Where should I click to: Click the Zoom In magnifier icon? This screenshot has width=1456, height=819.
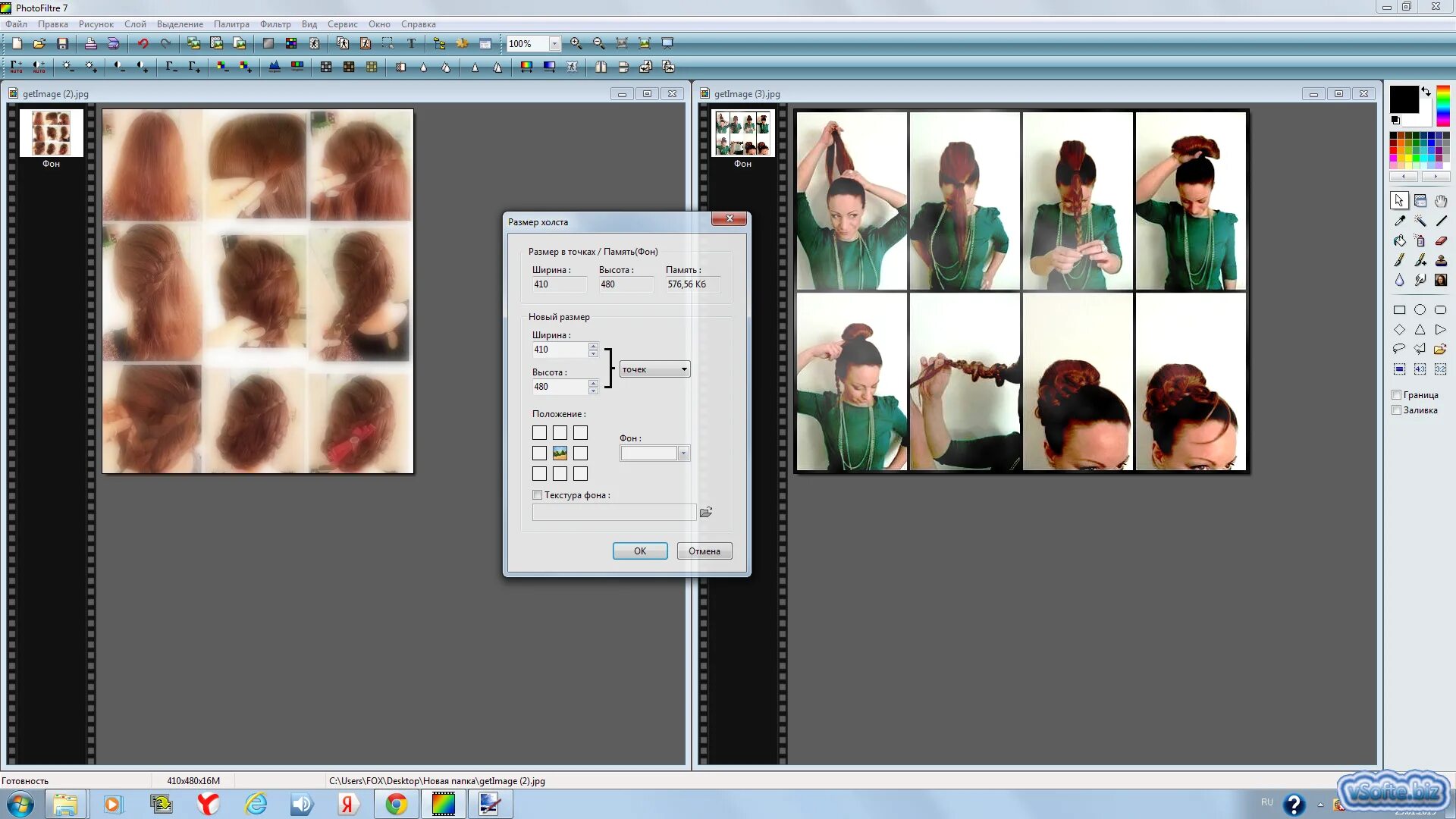tap(576, 44)
